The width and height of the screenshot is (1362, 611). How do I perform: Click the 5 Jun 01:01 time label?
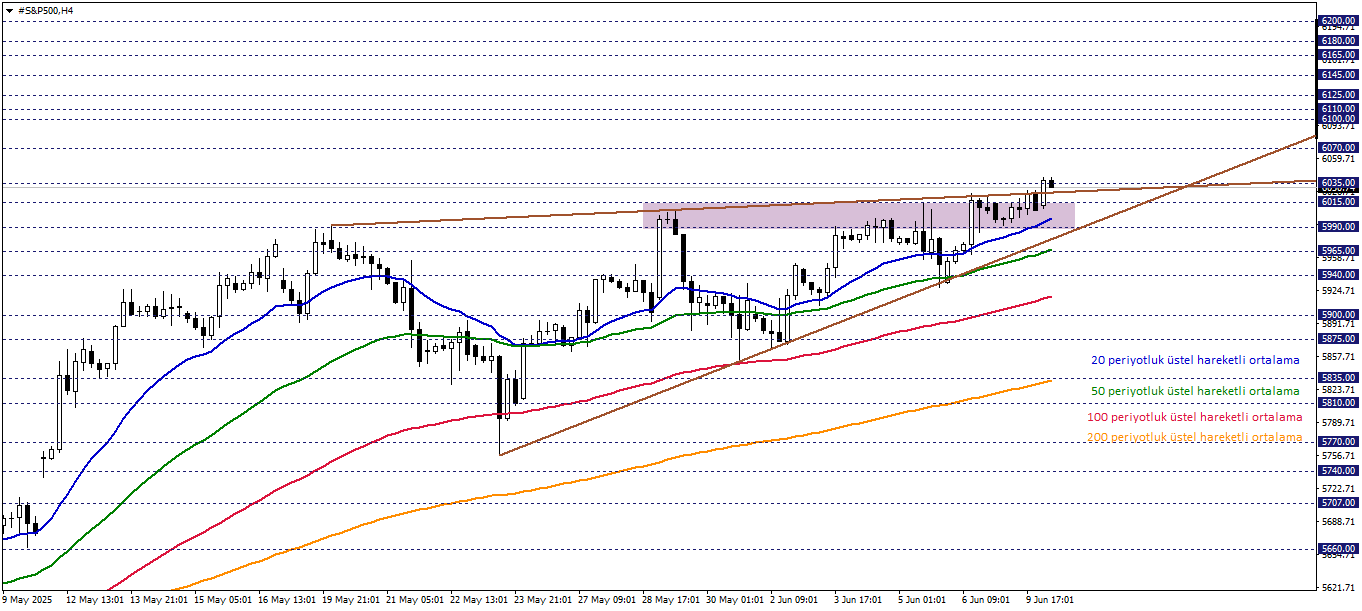pyautogui.click(x=924, y=601)
